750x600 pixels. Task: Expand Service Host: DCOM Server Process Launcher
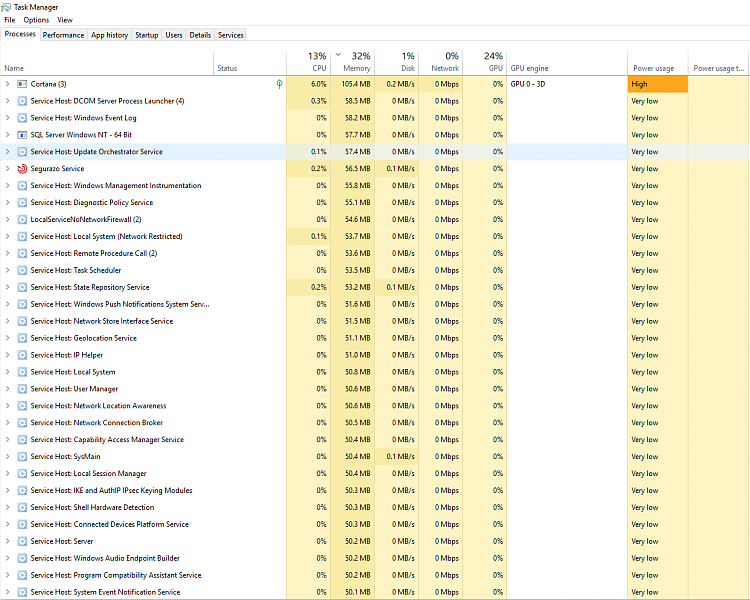pyautogui.click(x=7, y=101)
